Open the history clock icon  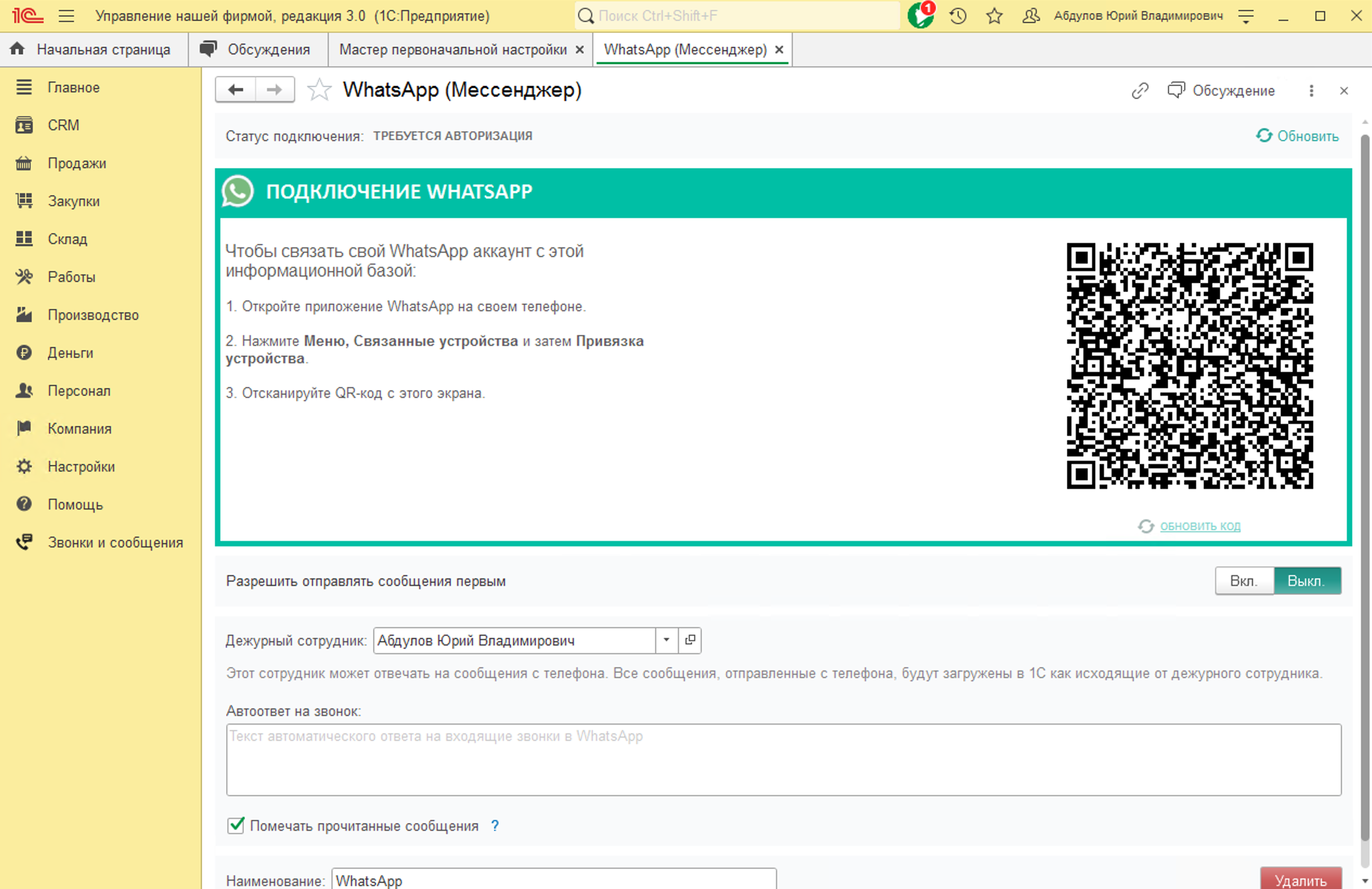958,16
